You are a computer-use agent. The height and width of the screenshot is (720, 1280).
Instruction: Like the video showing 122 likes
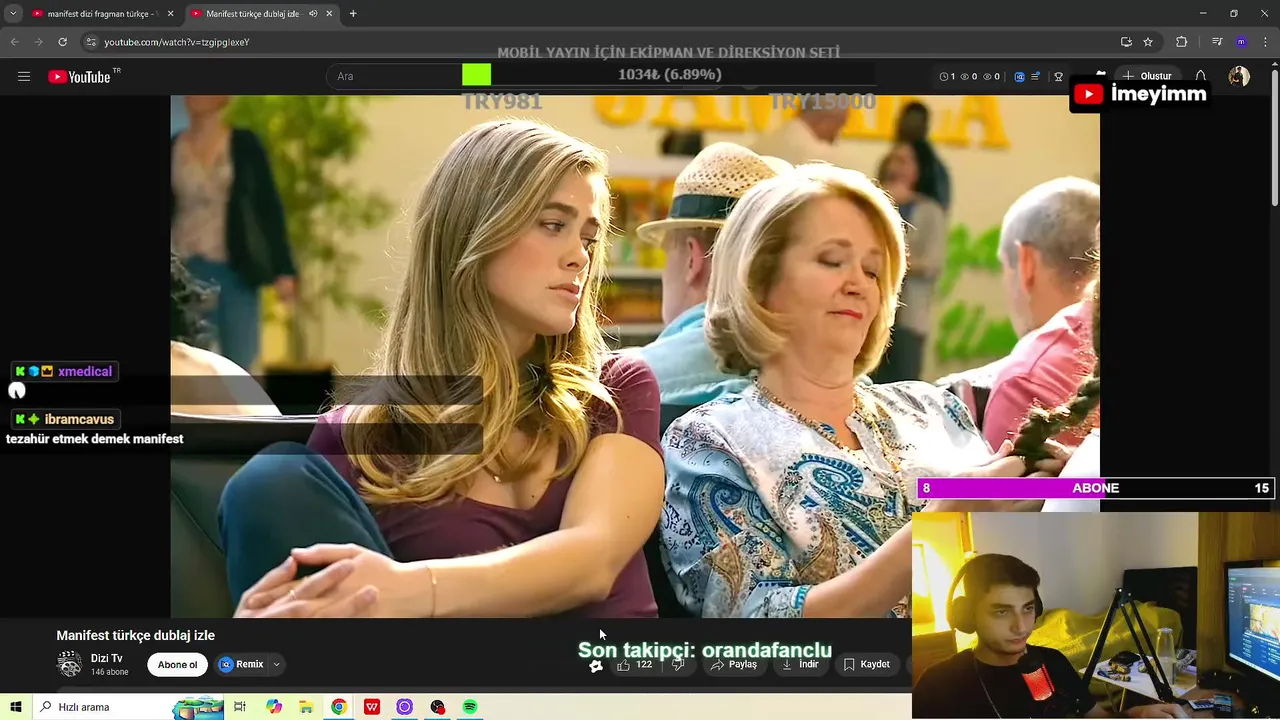635,664
